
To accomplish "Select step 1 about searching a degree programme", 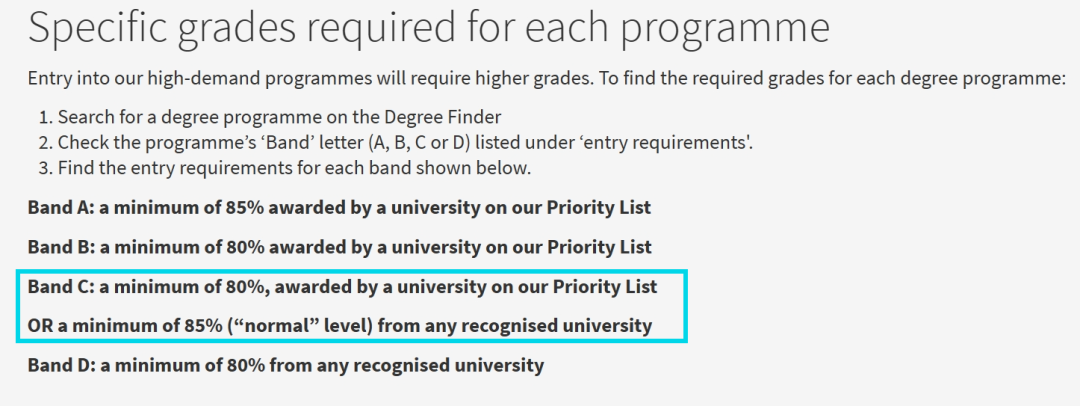I will coord(270,117).
